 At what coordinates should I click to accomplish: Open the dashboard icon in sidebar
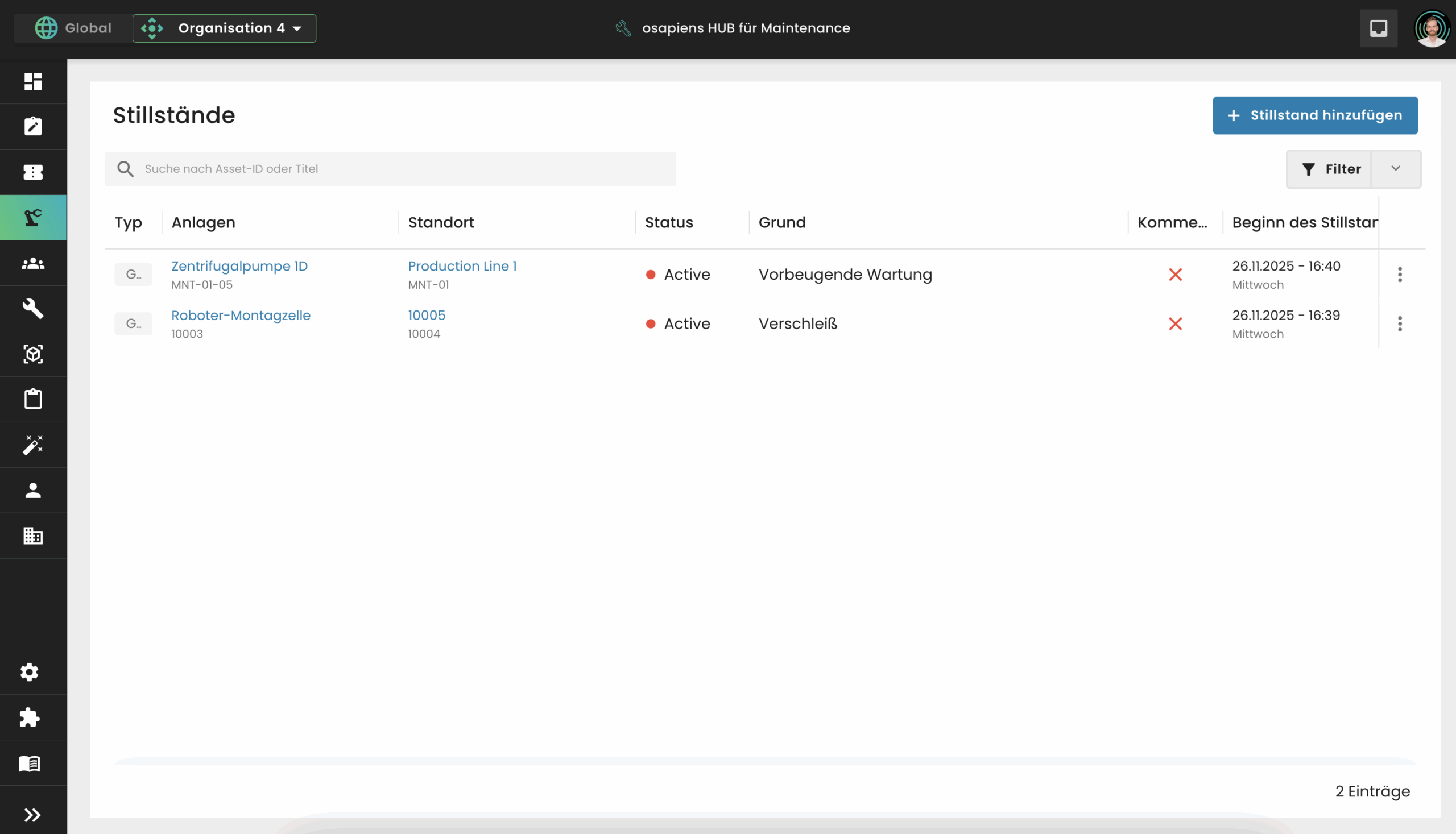tap(32, 81)
